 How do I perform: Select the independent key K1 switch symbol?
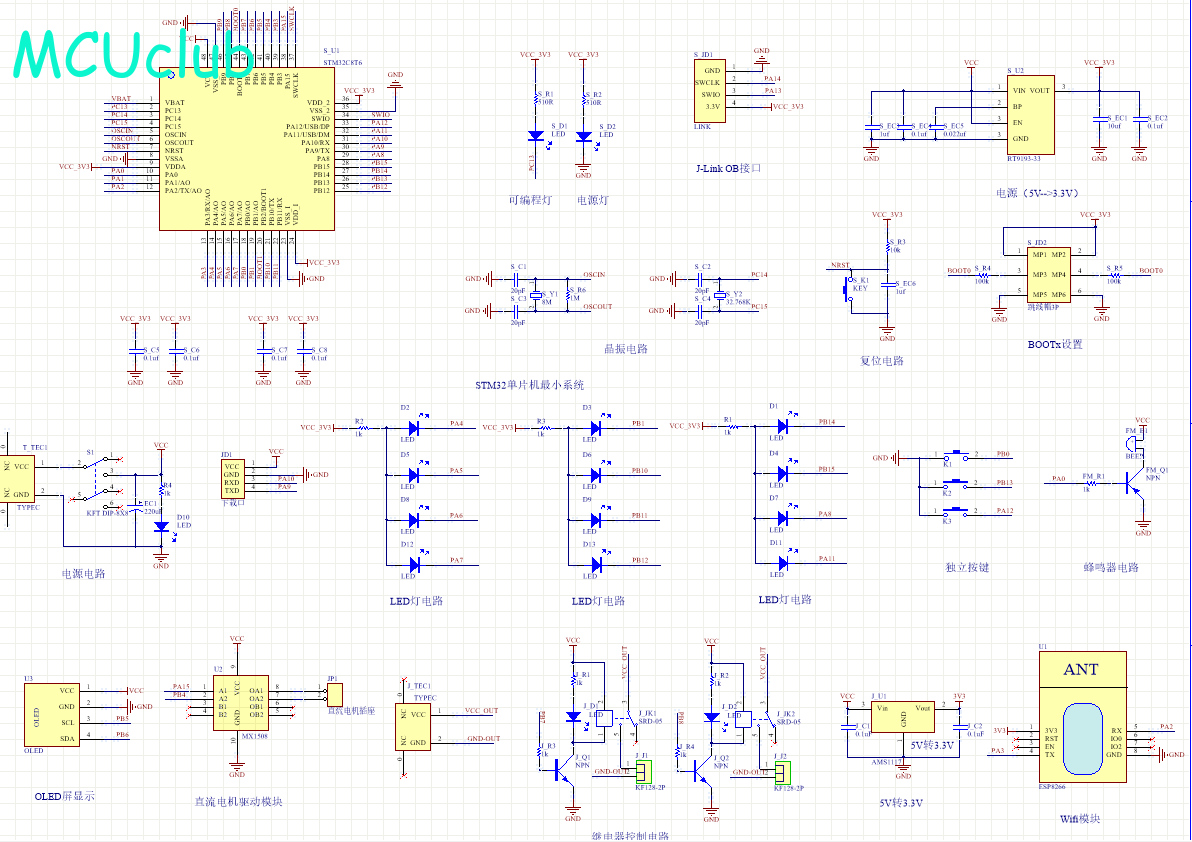[x=956, y=454]
